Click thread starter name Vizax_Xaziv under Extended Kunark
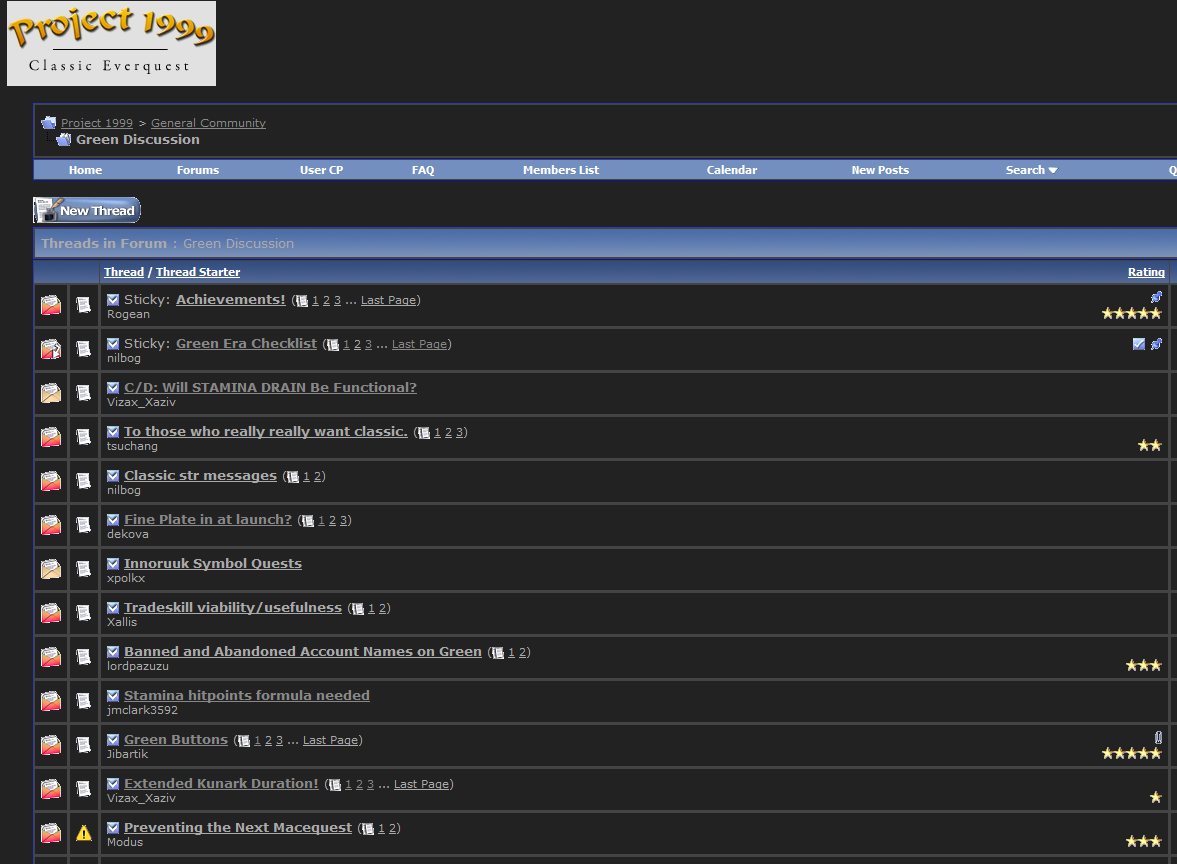The height and width of the screenshot is (864, 1177). click(x=141, y=799)
